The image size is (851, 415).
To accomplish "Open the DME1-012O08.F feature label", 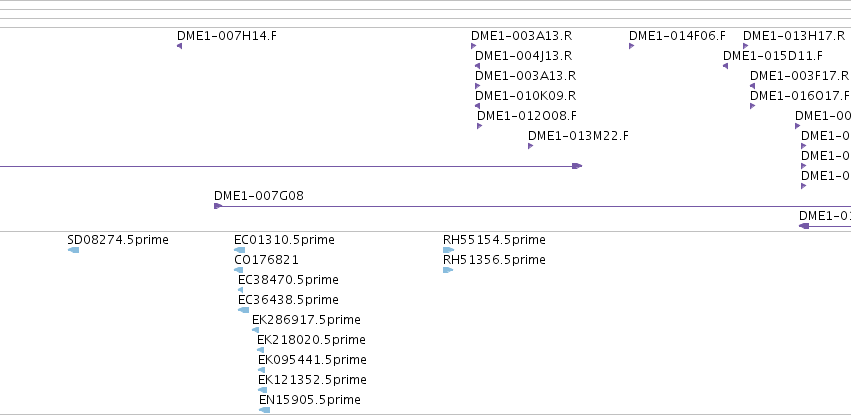I will [x=527, y=116].
